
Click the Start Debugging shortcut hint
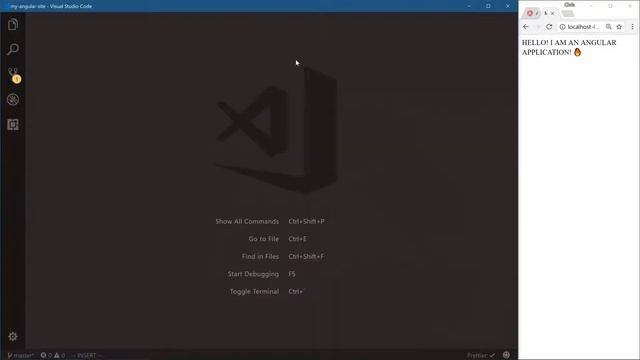[261, 274]
